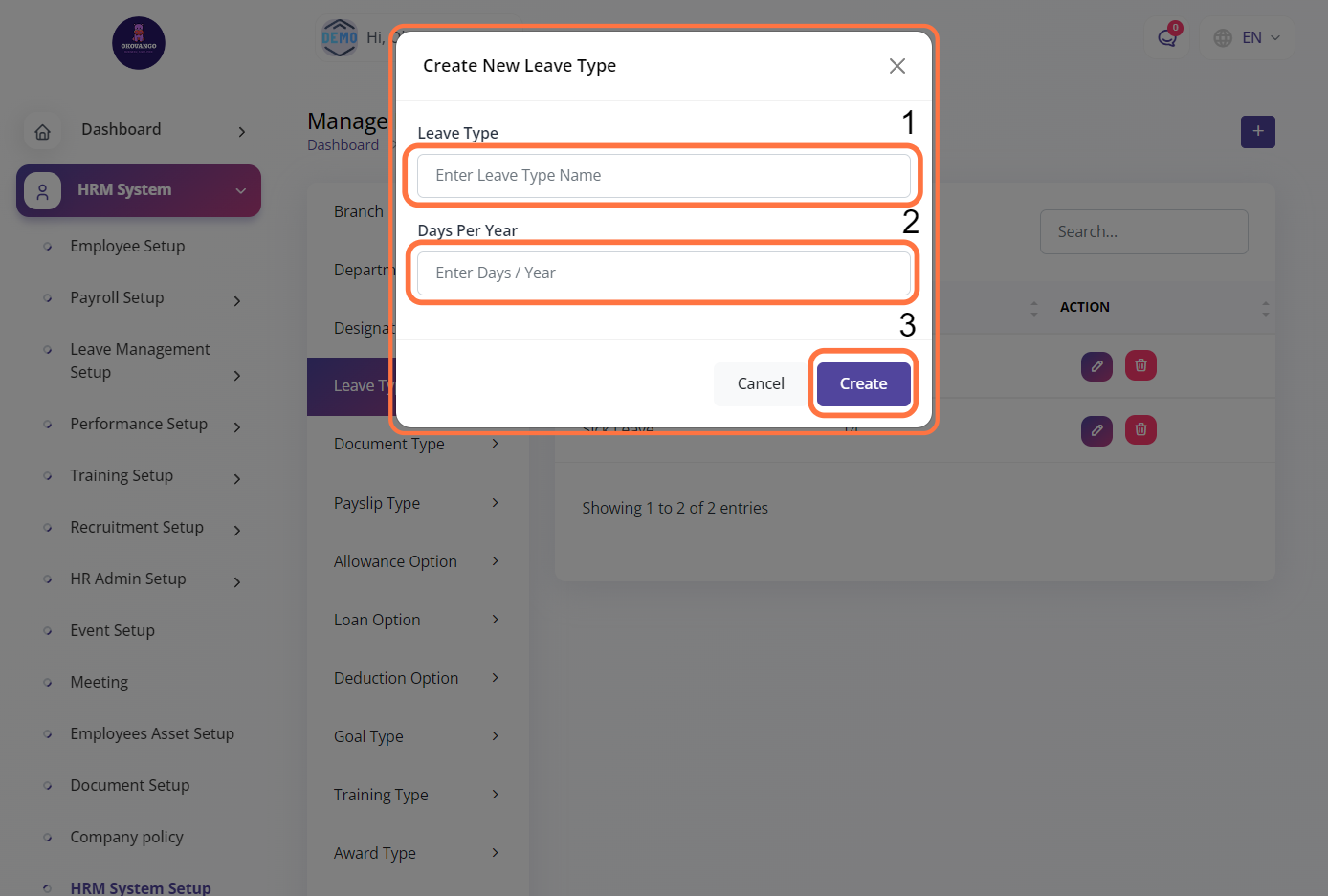The width and height of the screenshot is (1328, 896).
Task: Click the first row delete trash icon
Action: tap(1140, 365)
